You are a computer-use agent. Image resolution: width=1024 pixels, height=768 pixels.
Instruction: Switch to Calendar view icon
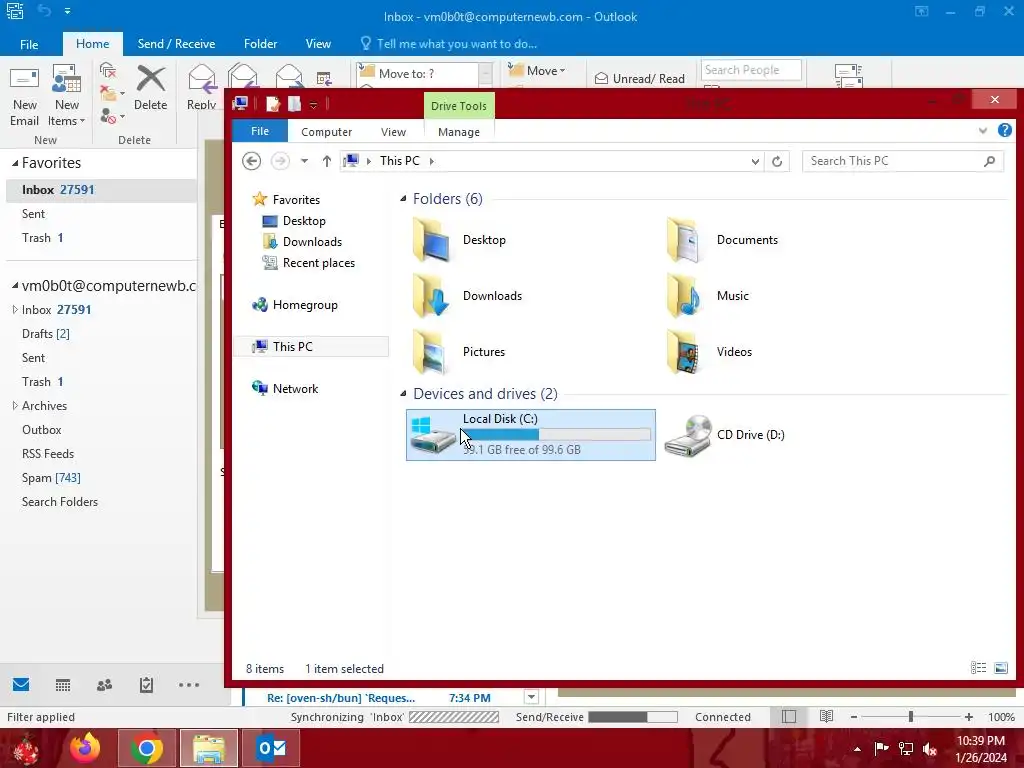click(x=63, y=684)
